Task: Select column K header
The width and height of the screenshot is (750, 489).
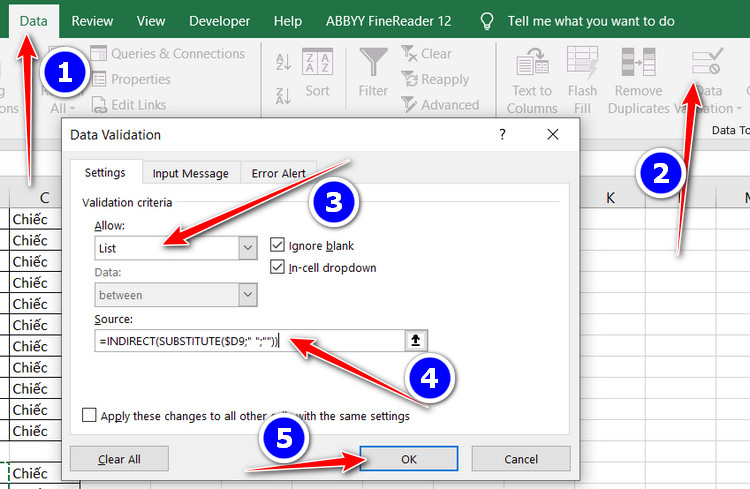Action: pos(610,198)
